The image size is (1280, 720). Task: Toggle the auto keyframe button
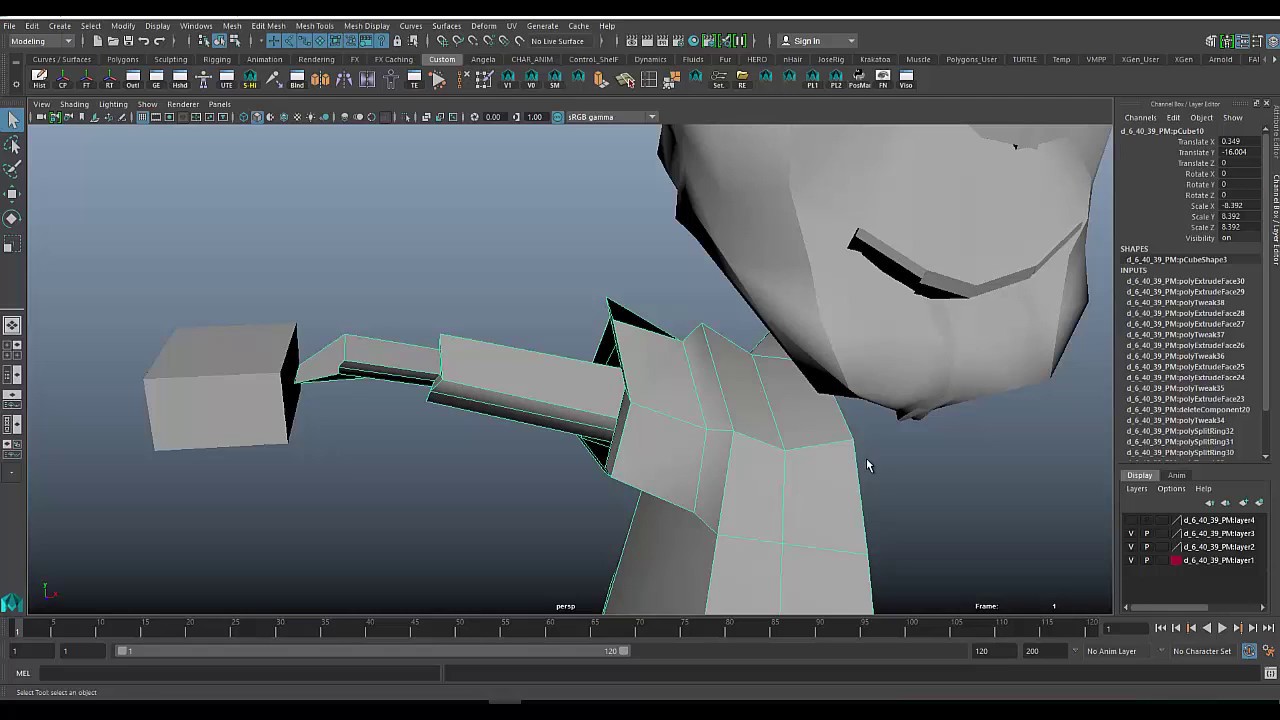(x=1249, y=651)
